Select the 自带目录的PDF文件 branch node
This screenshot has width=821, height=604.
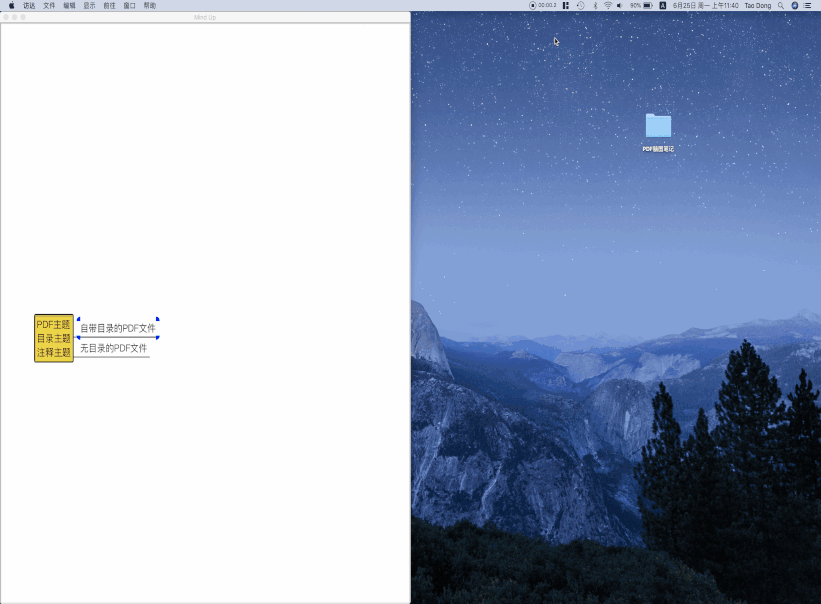click(118, 328)
